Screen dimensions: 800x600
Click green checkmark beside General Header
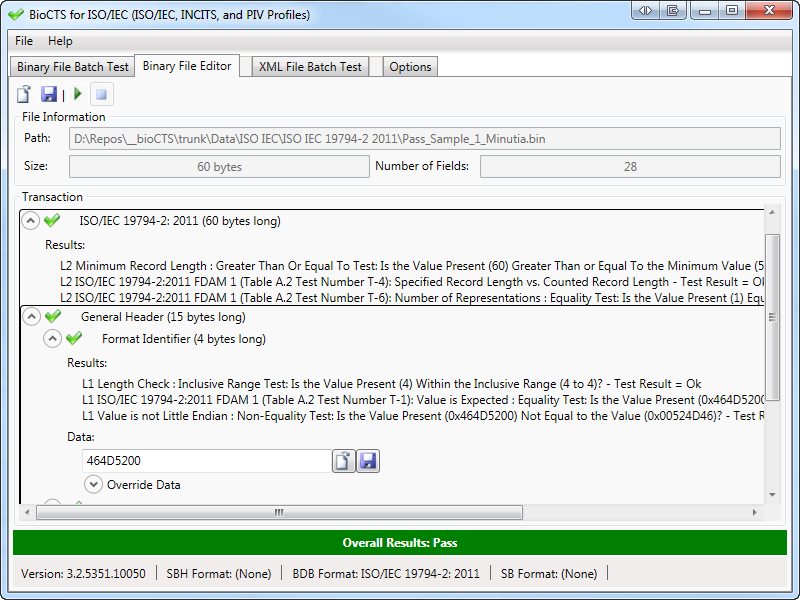pyautogui.click(x=53, y=317)
